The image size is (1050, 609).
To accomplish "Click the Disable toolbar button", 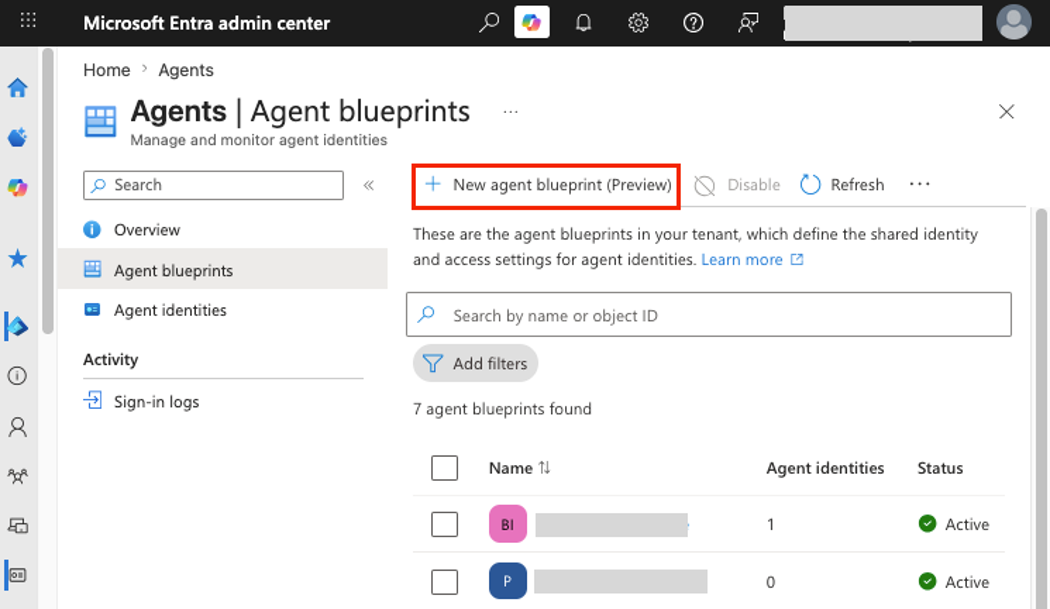I will (737, 185).
